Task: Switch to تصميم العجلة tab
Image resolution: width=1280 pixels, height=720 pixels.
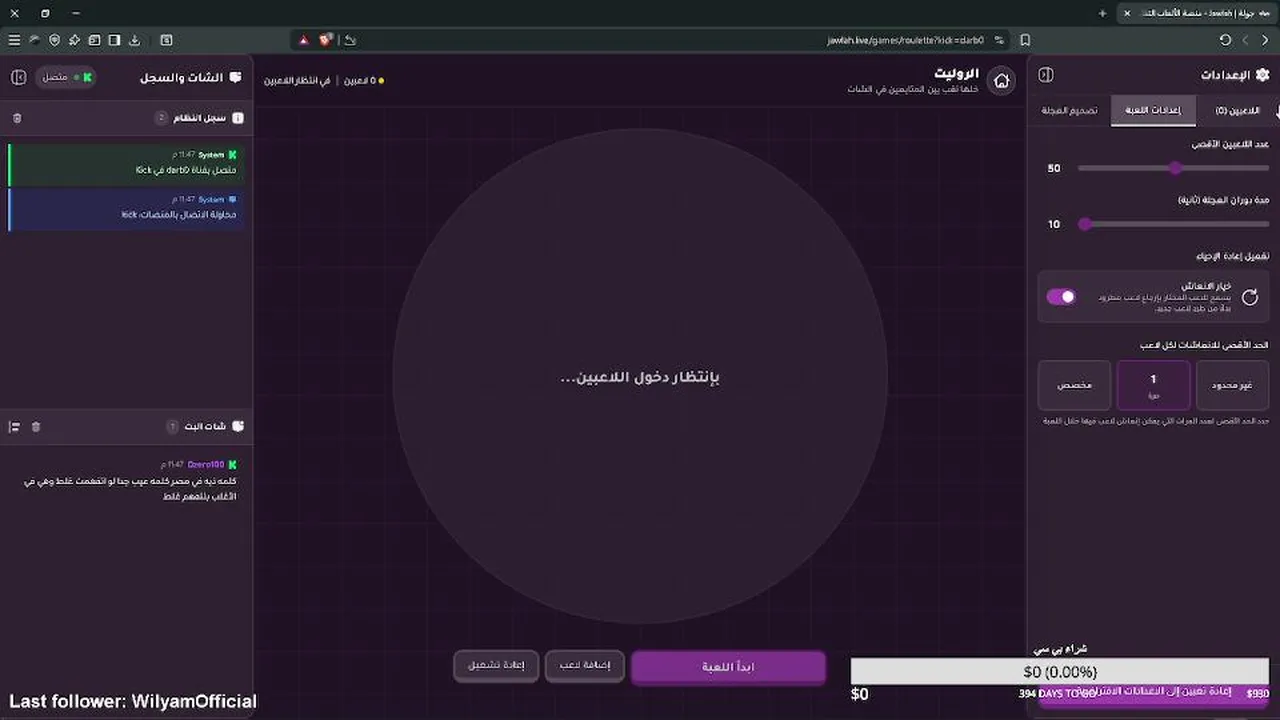Action: point(1069,110)
